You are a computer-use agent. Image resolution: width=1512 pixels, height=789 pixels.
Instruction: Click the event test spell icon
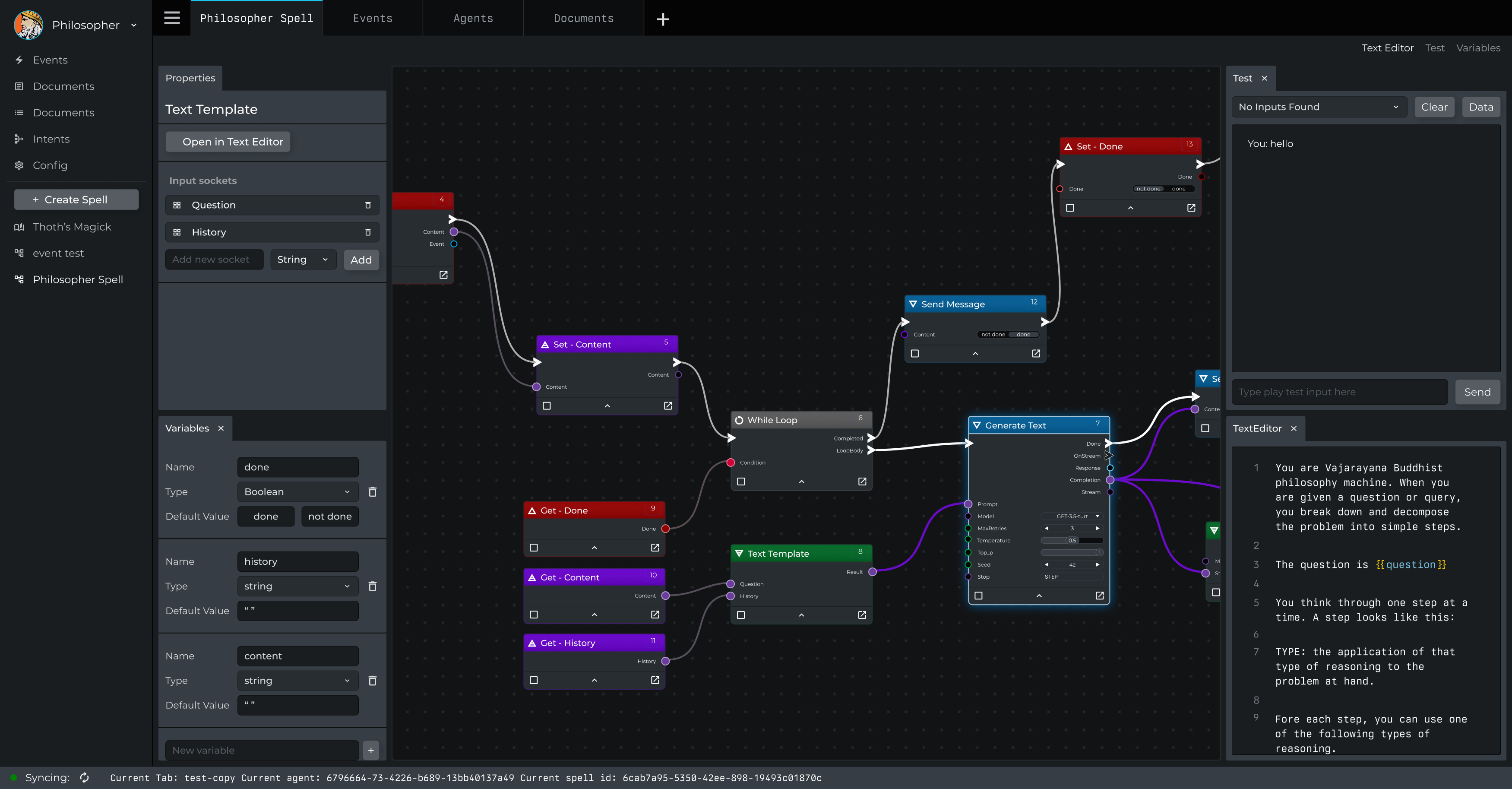(18, 253)
